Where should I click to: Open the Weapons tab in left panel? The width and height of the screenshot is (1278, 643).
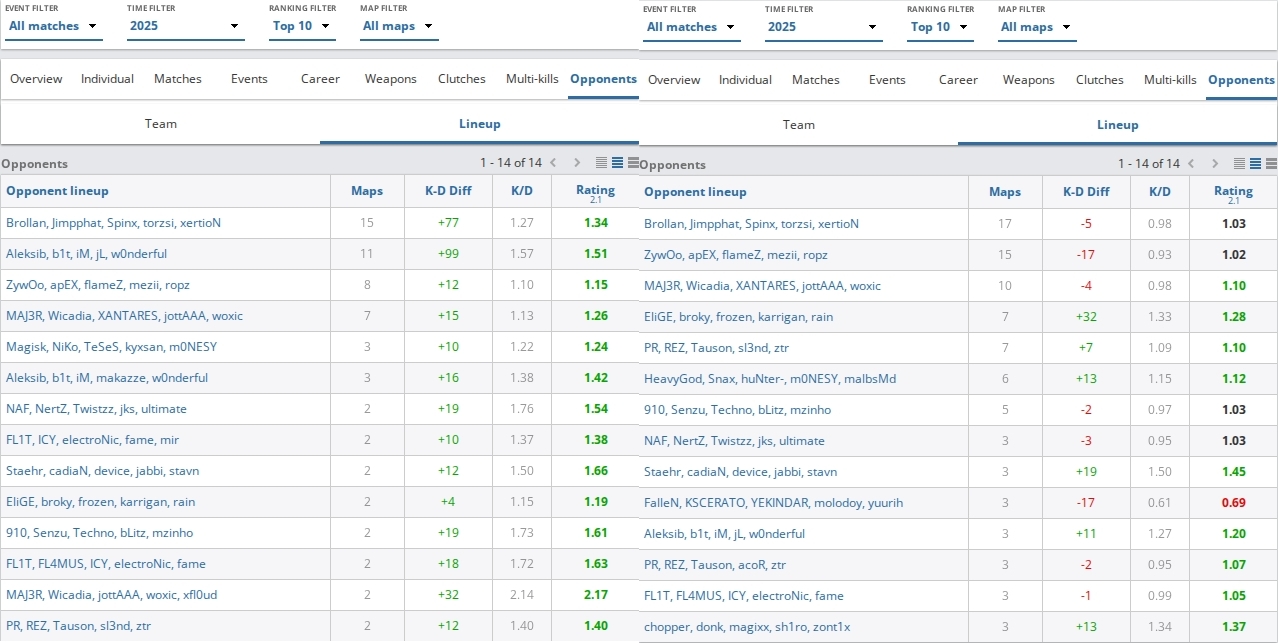click(391, 79)
